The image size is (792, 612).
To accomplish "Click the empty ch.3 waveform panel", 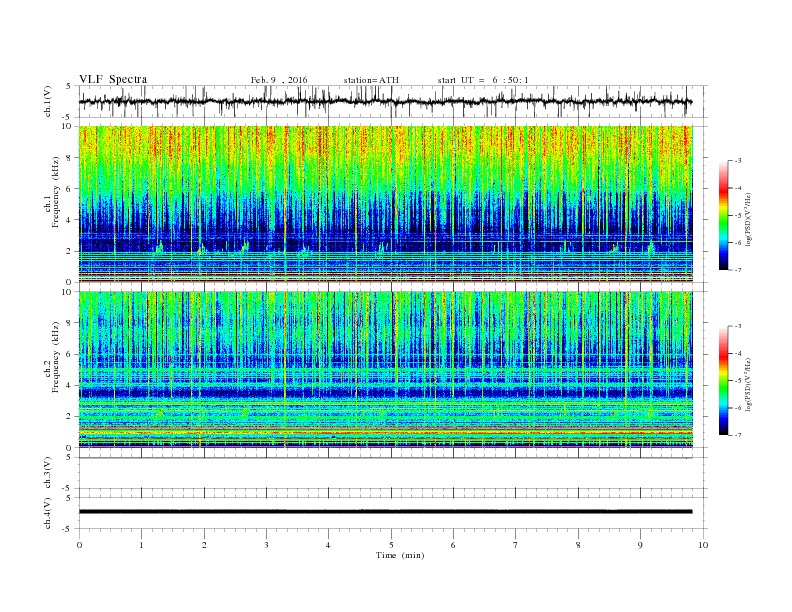I will pyautogui.click(x=393, y=473).
